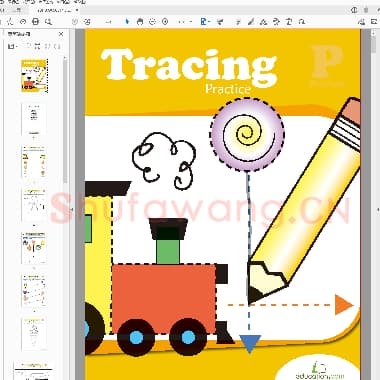Open the find text magnifier tool
This screenshot has height=380, width=380.
pyautogui.click(x=48, y=22)
